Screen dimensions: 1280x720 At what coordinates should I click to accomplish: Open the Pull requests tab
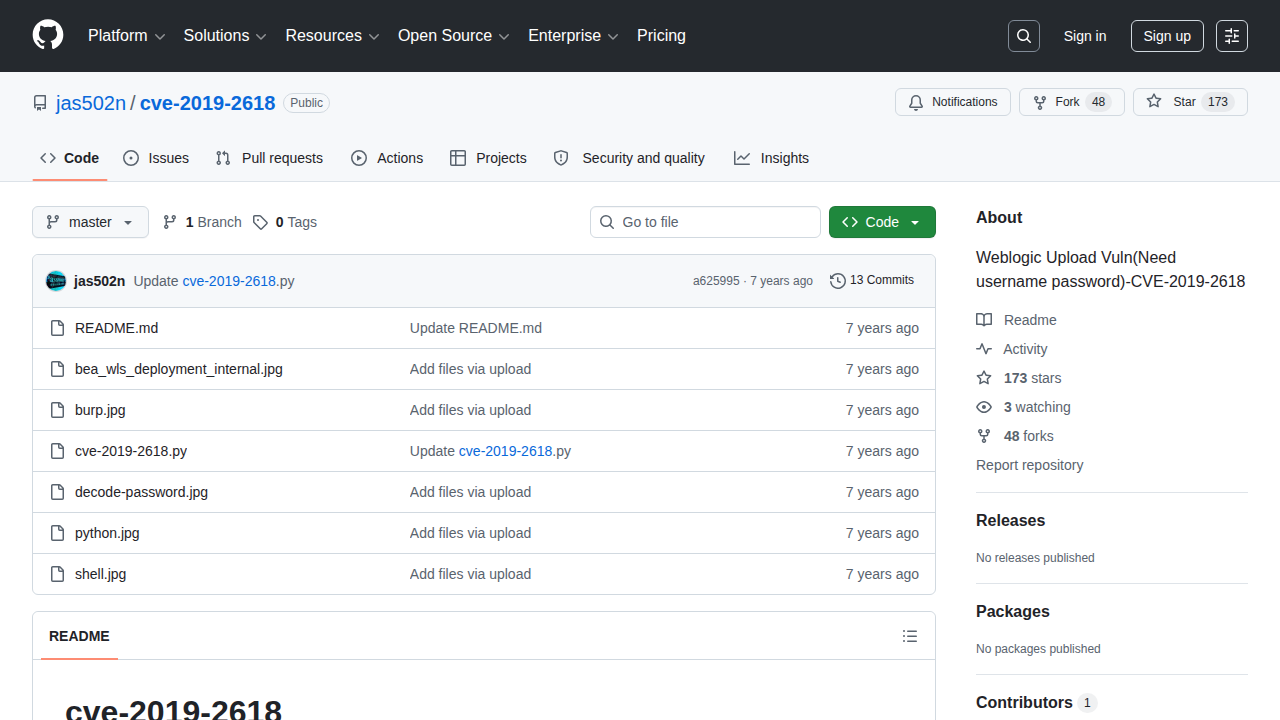269,158
